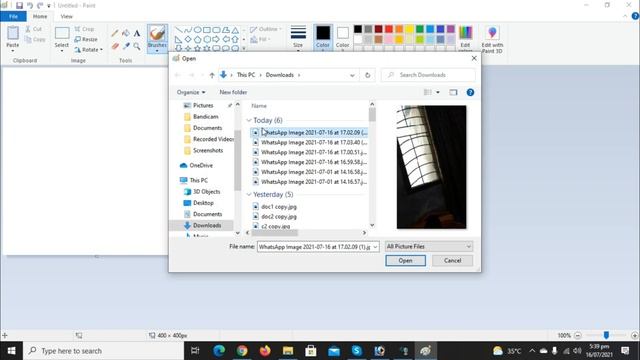Image resolution: width=640 pixels, height=360 pixels.
Task: Click Crop in the Image group
Action: 84,29
